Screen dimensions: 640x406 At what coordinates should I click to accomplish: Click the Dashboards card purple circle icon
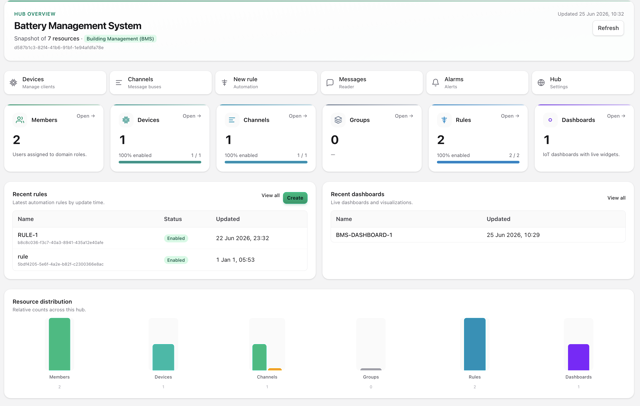pos(550,120)
